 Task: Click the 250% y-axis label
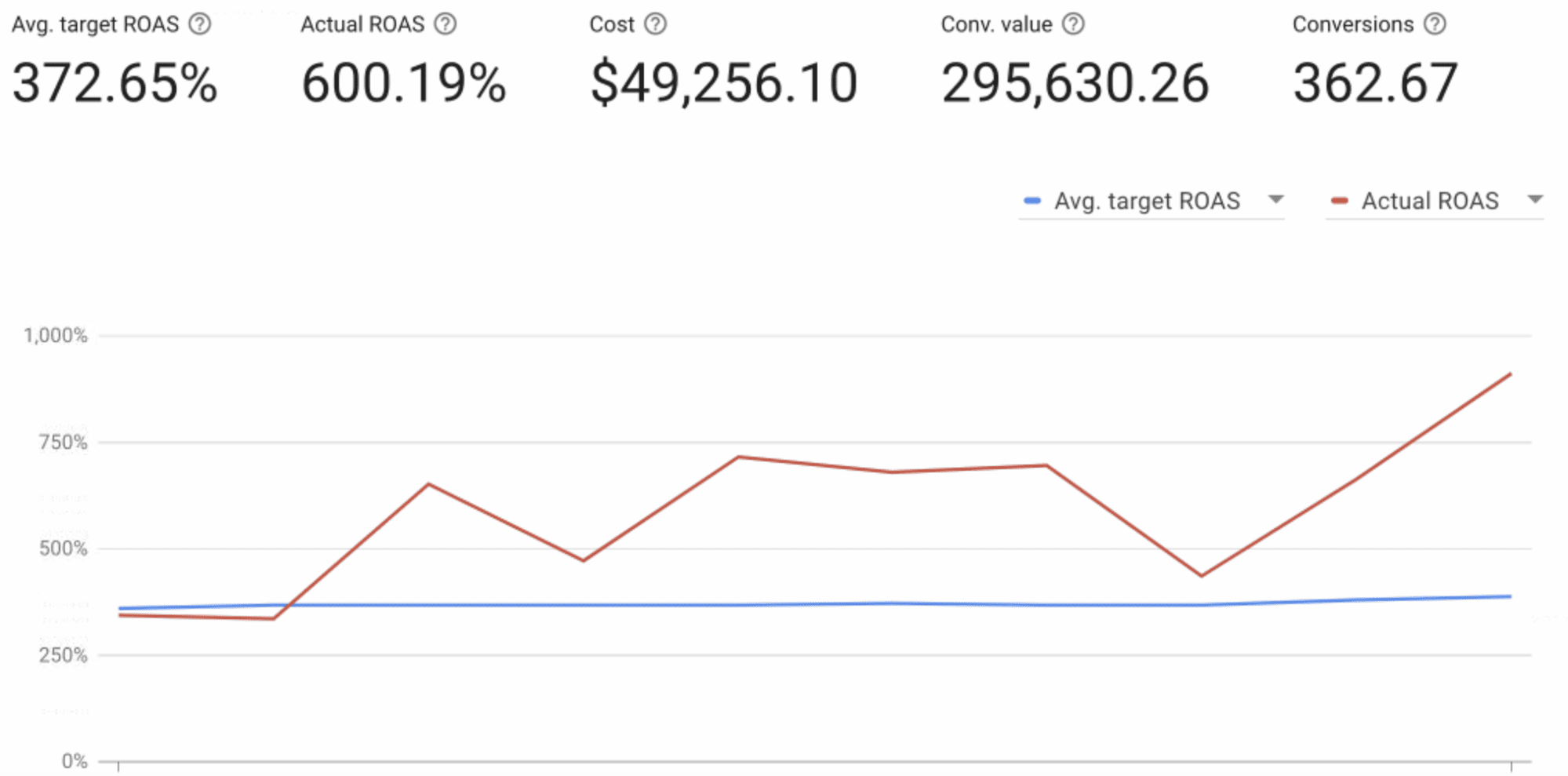pyautogui.click(x=63, y=655)
